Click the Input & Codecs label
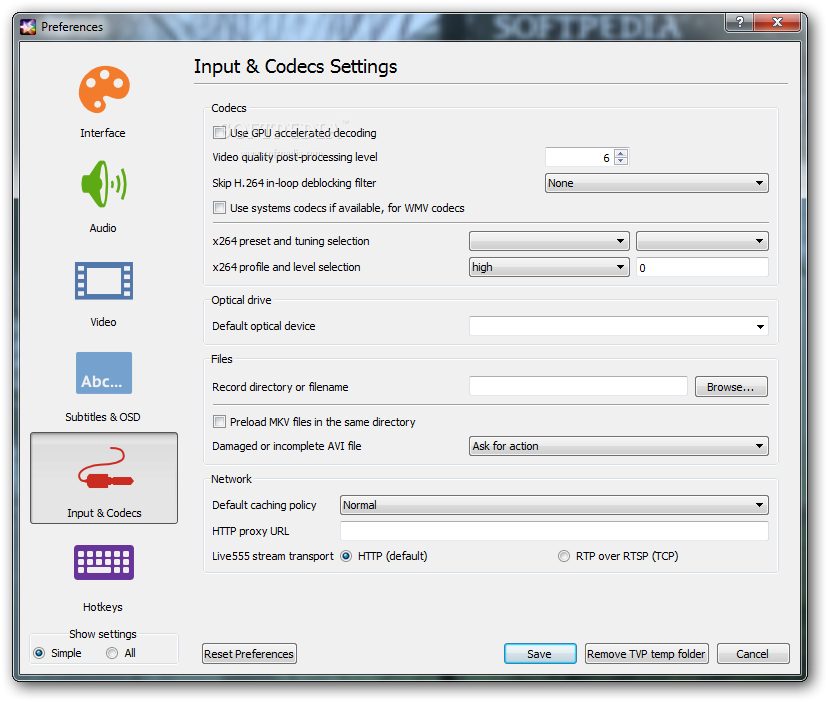Image resolution: width=828 pixels, height=702 pixels. coord(105,513)
